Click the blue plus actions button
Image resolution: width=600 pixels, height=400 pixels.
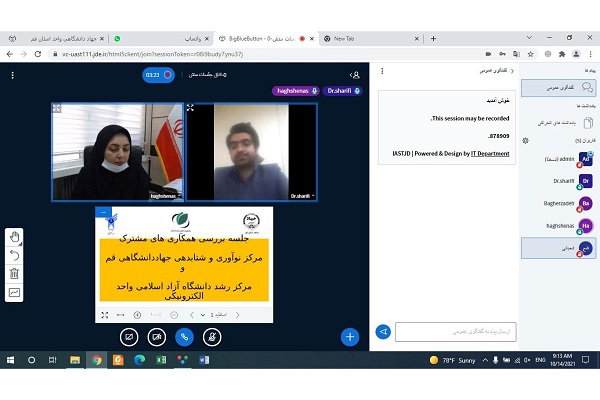349,337
